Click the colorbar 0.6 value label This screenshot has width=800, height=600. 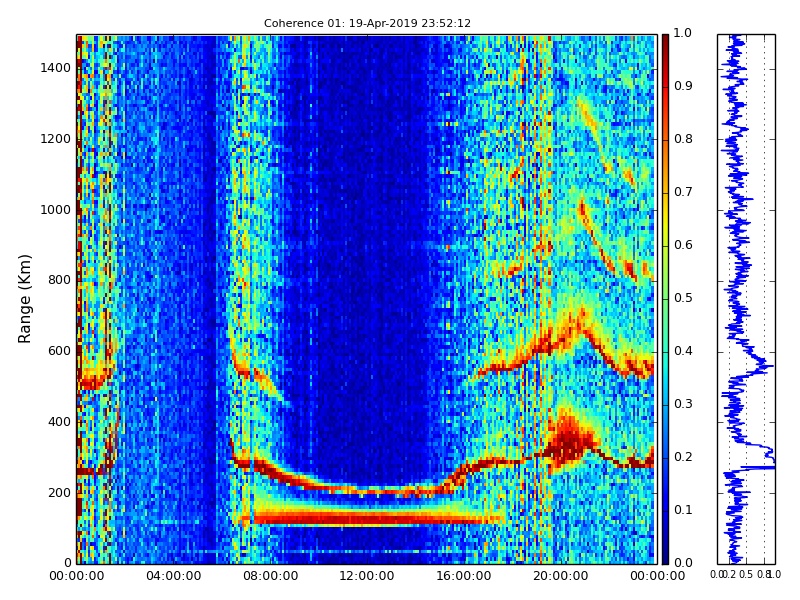click(x=683, y=245)
